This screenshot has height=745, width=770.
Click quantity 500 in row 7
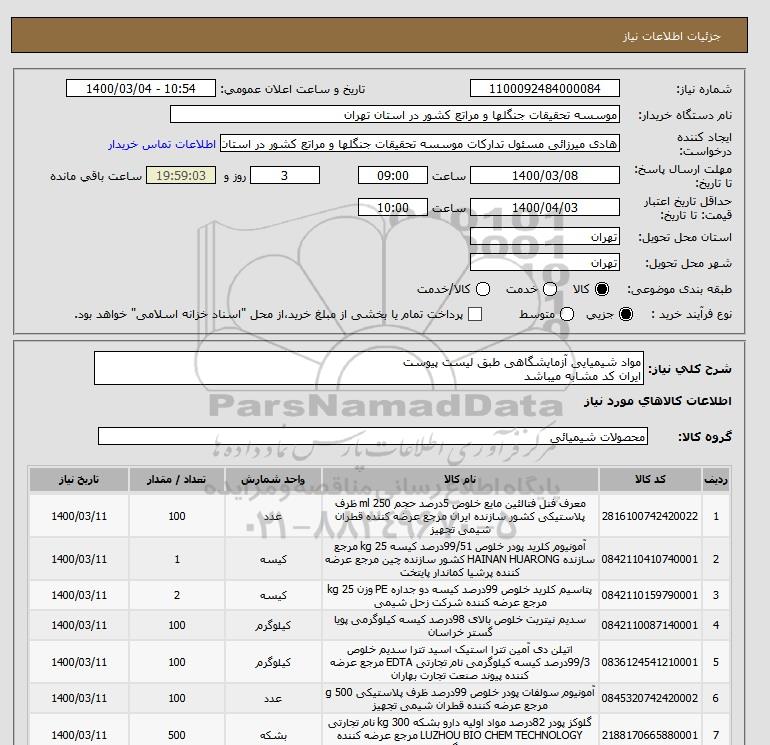click(x=177, y=735)
